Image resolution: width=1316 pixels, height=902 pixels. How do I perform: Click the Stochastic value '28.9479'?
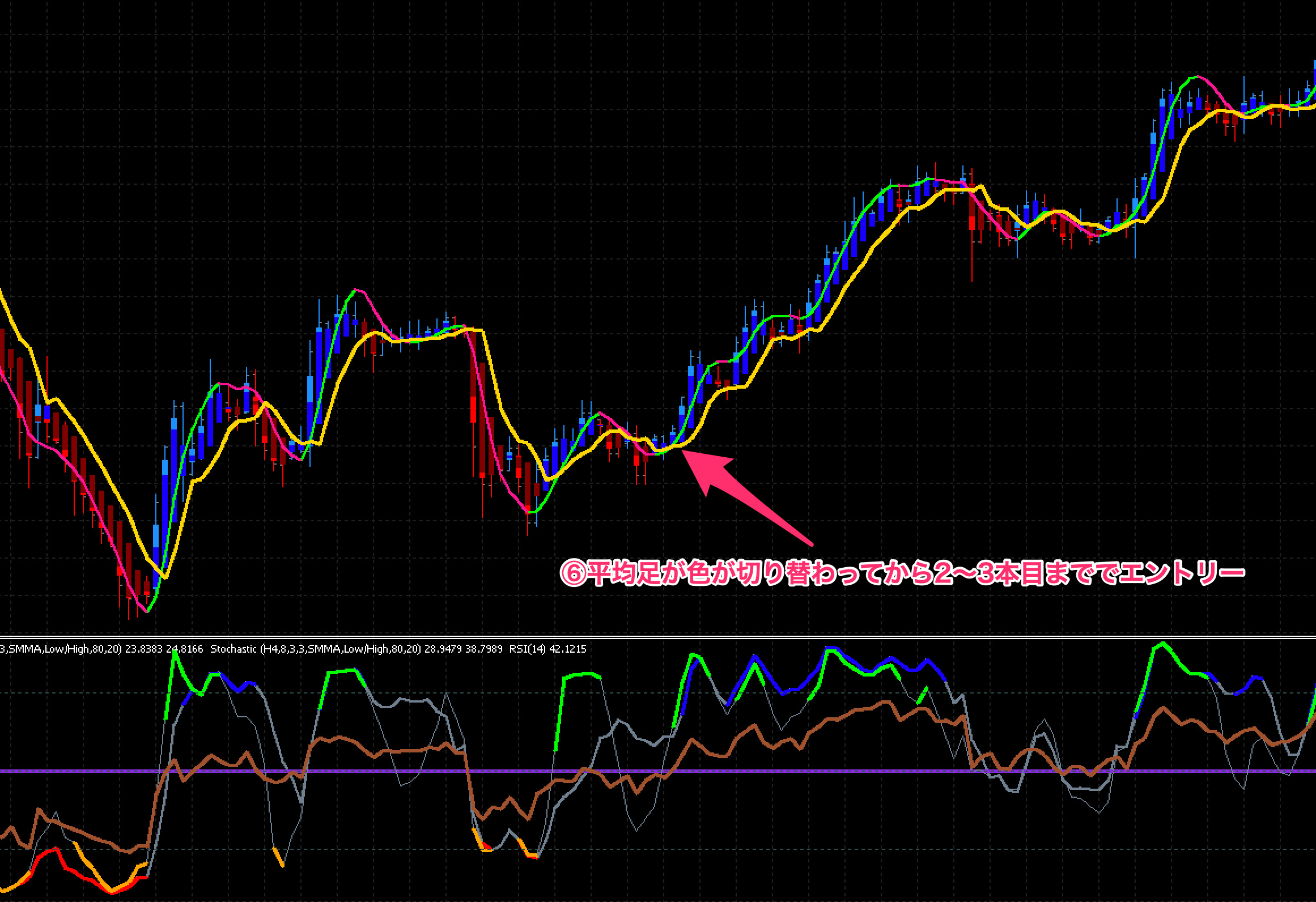coord(443,649)
